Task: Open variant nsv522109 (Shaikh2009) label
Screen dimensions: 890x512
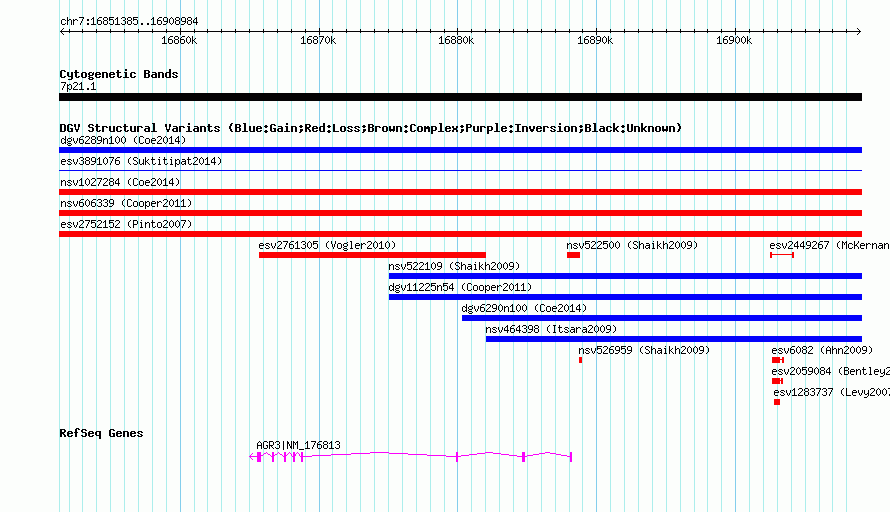Action: pos(454,266)
